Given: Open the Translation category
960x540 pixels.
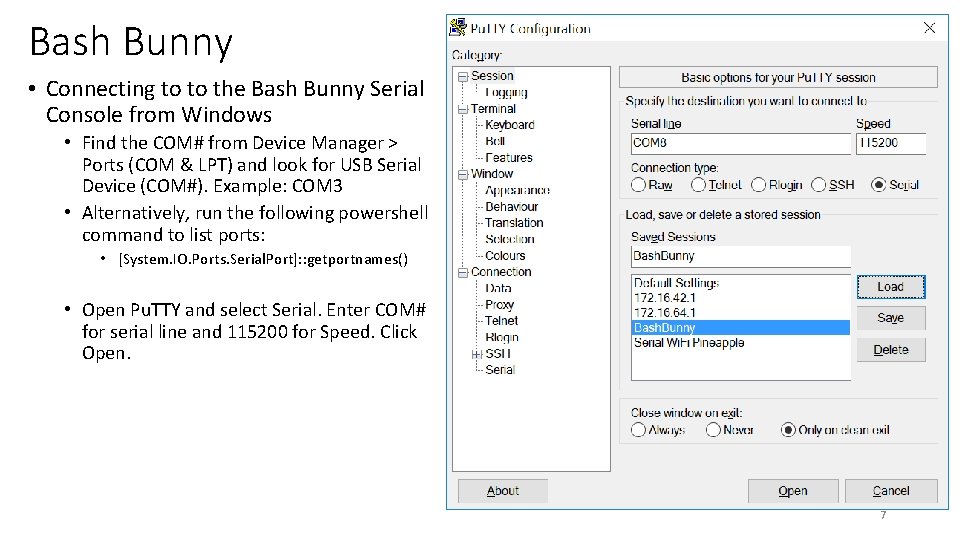Looking at the screenshot, I should tap(514, 223).
